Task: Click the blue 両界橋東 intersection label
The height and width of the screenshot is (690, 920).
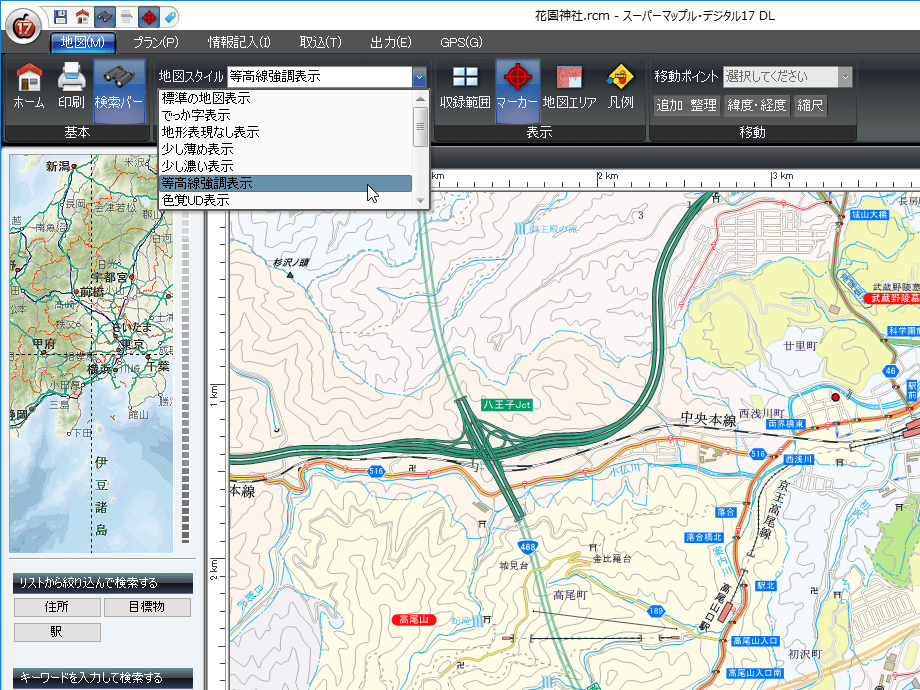Action: [786, 424]
